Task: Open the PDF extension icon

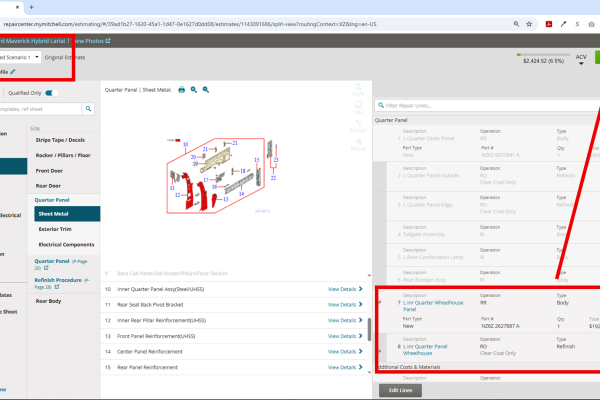Action: [x=549, y=24]
